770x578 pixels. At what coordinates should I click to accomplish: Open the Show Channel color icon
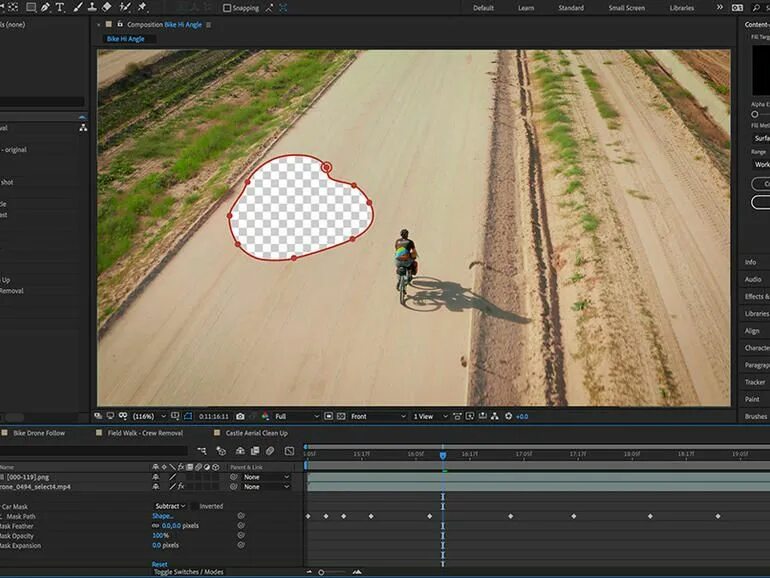pyautogui.click(x=266, y=416)
